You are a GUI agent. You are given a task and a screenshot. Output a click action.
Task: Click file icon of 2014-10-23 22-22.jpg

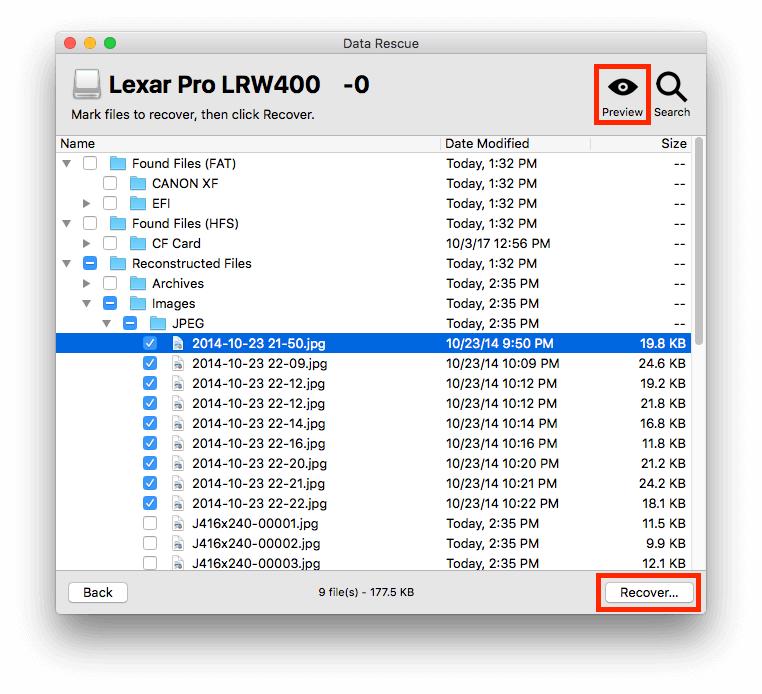pos(178,503)
